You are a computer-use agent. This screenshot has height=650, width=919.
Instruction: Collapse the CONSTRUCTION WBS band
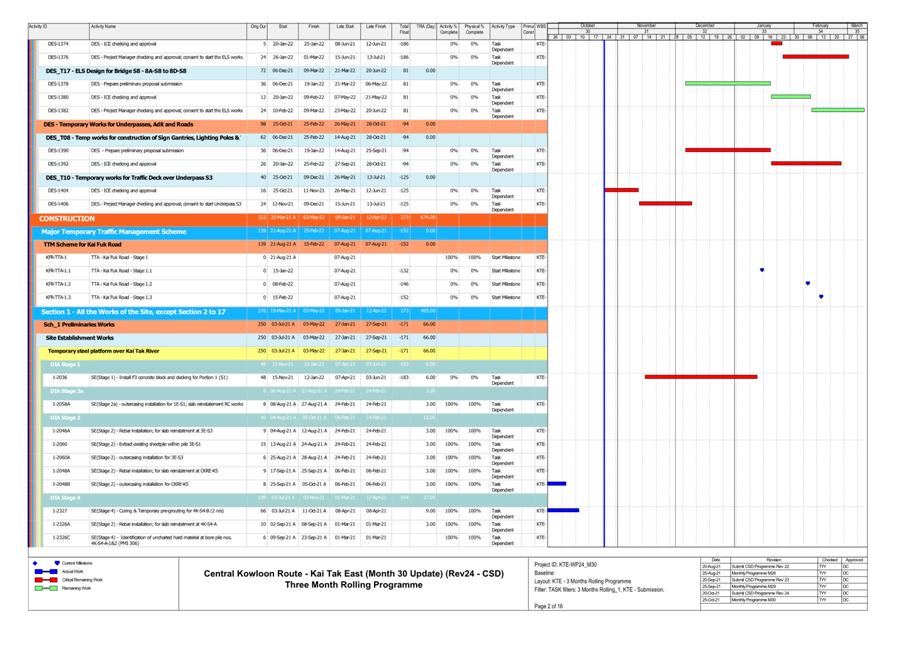pyautogui.click(x=67, y=218)
